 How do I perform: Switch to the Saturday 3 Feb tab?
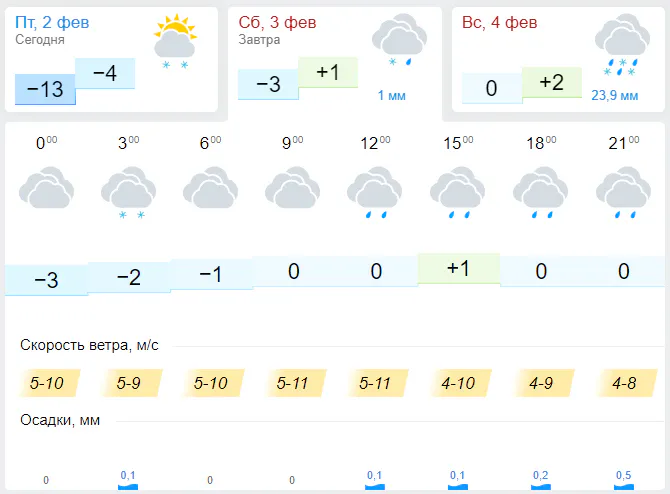click(x=276, y=22)
